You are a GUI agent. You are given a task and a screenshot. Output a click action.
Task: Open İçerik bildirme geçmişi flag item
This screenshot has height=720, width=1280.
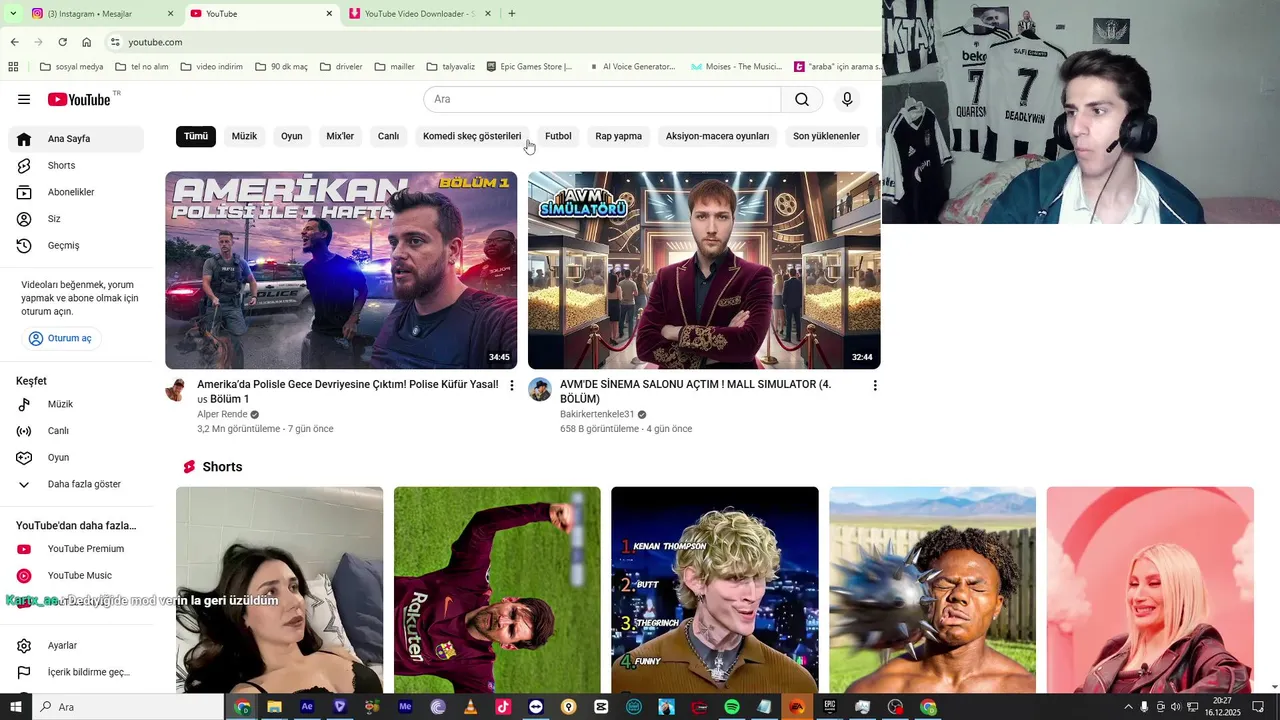click(x=76, y=672)
